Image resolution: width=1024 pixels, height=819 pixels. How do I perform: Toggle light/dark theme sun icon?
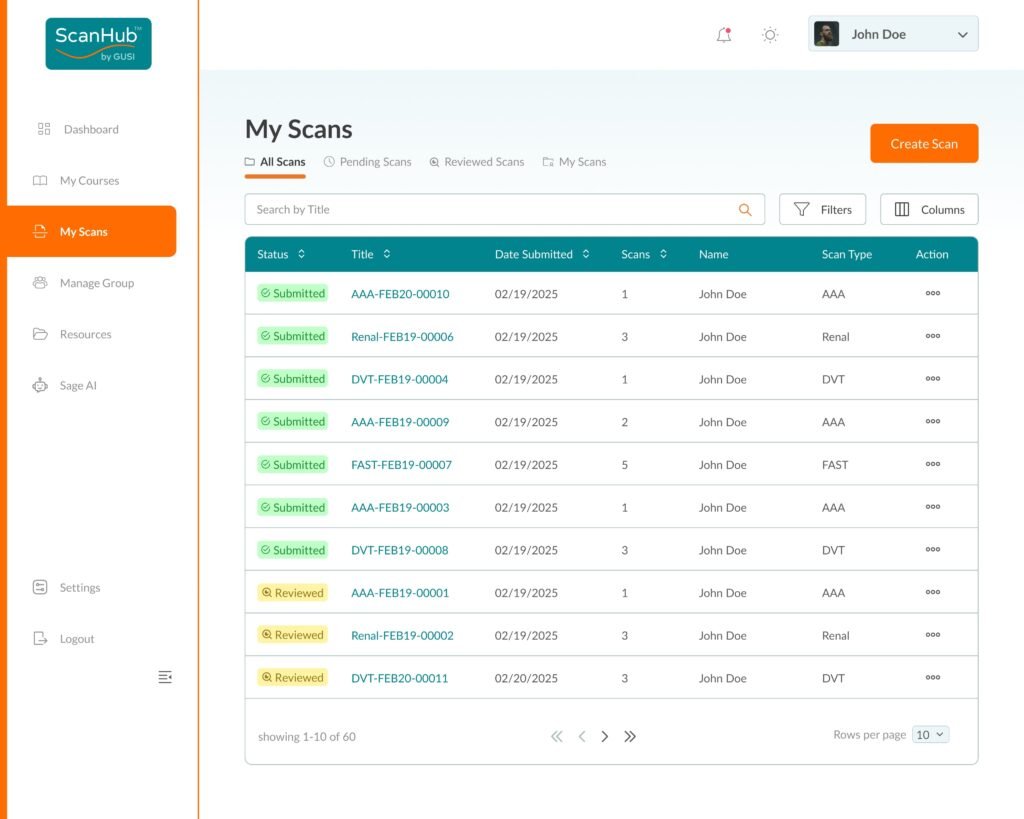[x=770, y=35]
